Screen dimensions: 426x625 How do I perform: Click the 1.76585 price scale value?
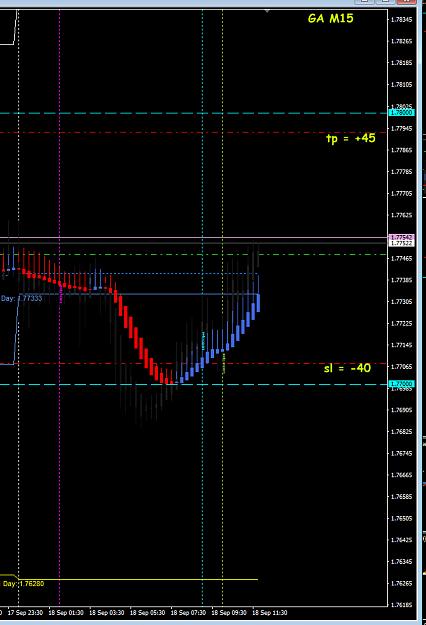pyautogui.click(x=402, y=497)
